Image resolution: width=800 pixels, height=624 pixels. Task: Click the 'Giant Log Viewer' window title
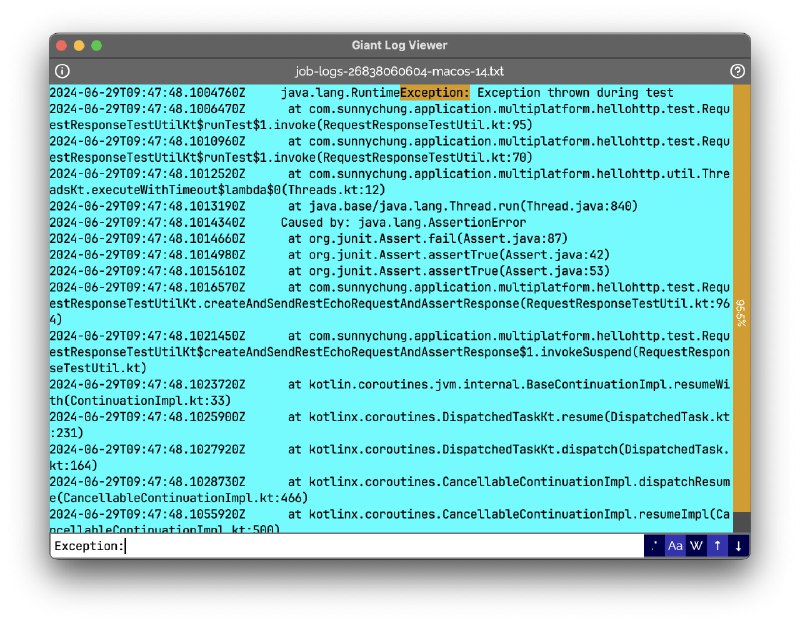(399, 45)
